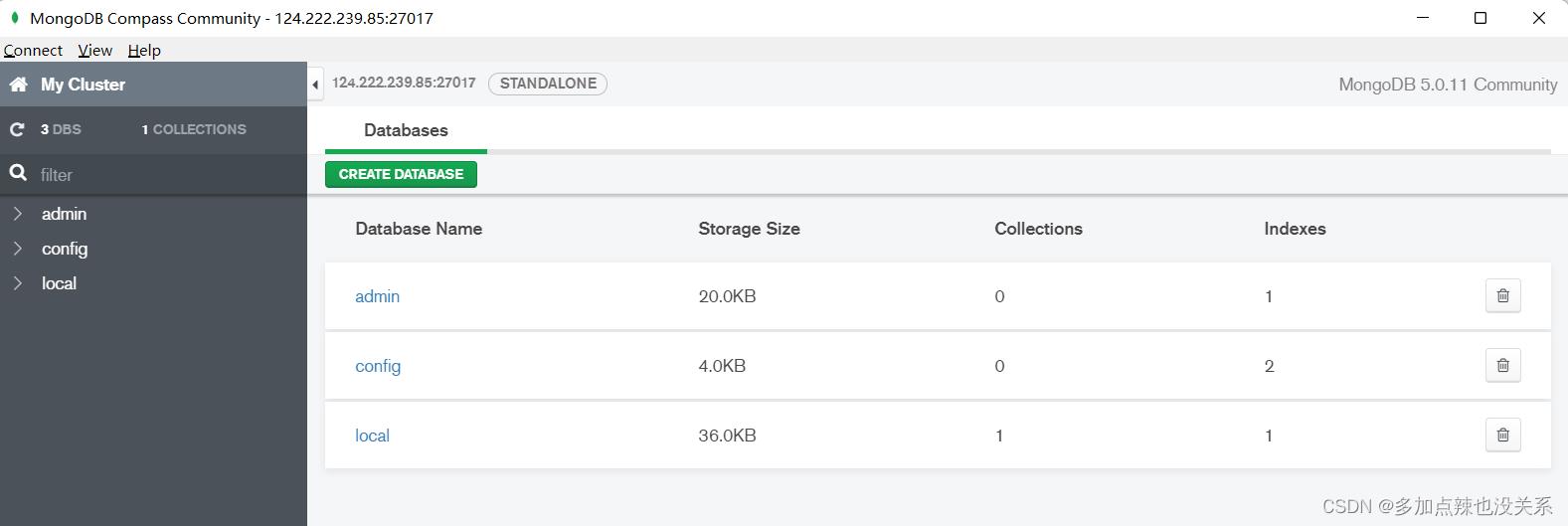The height and width of the screenshot is (526, 1568).
Task: Switch to the Databases tab
Action: point(406,130)
